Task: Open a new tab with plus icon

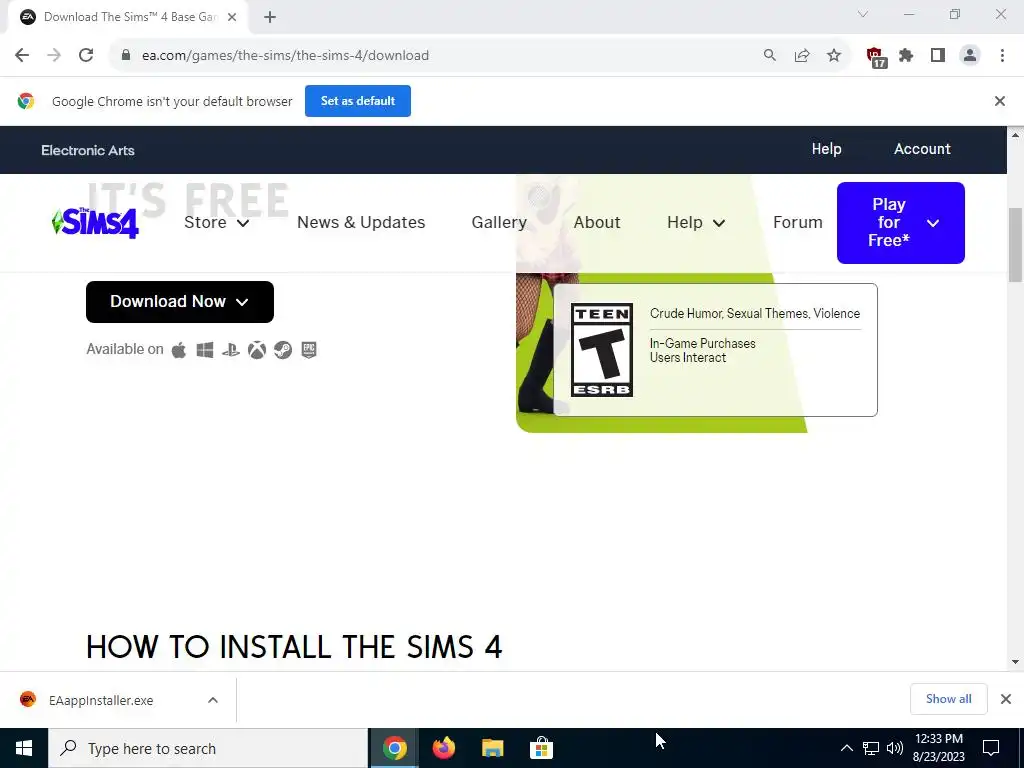Action: click(x=270, y=18)
